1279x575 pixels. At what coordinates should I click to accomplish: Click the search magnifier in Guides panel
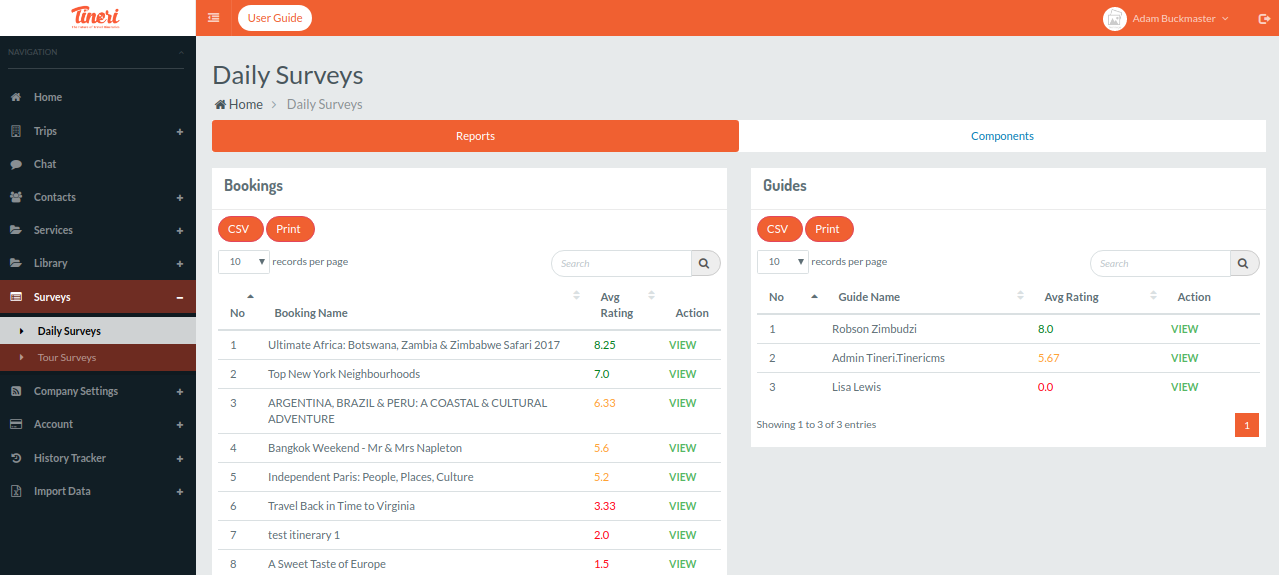tap(1244, 264)
